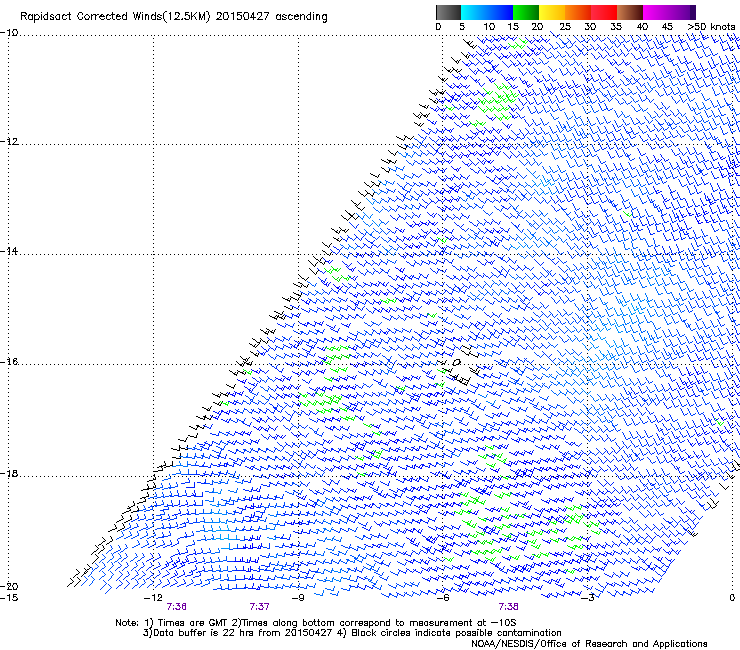This screenshot has width=740, height=650.
Task: Click the '-10' latitude axis label
Action: click(x=9, y=33)
